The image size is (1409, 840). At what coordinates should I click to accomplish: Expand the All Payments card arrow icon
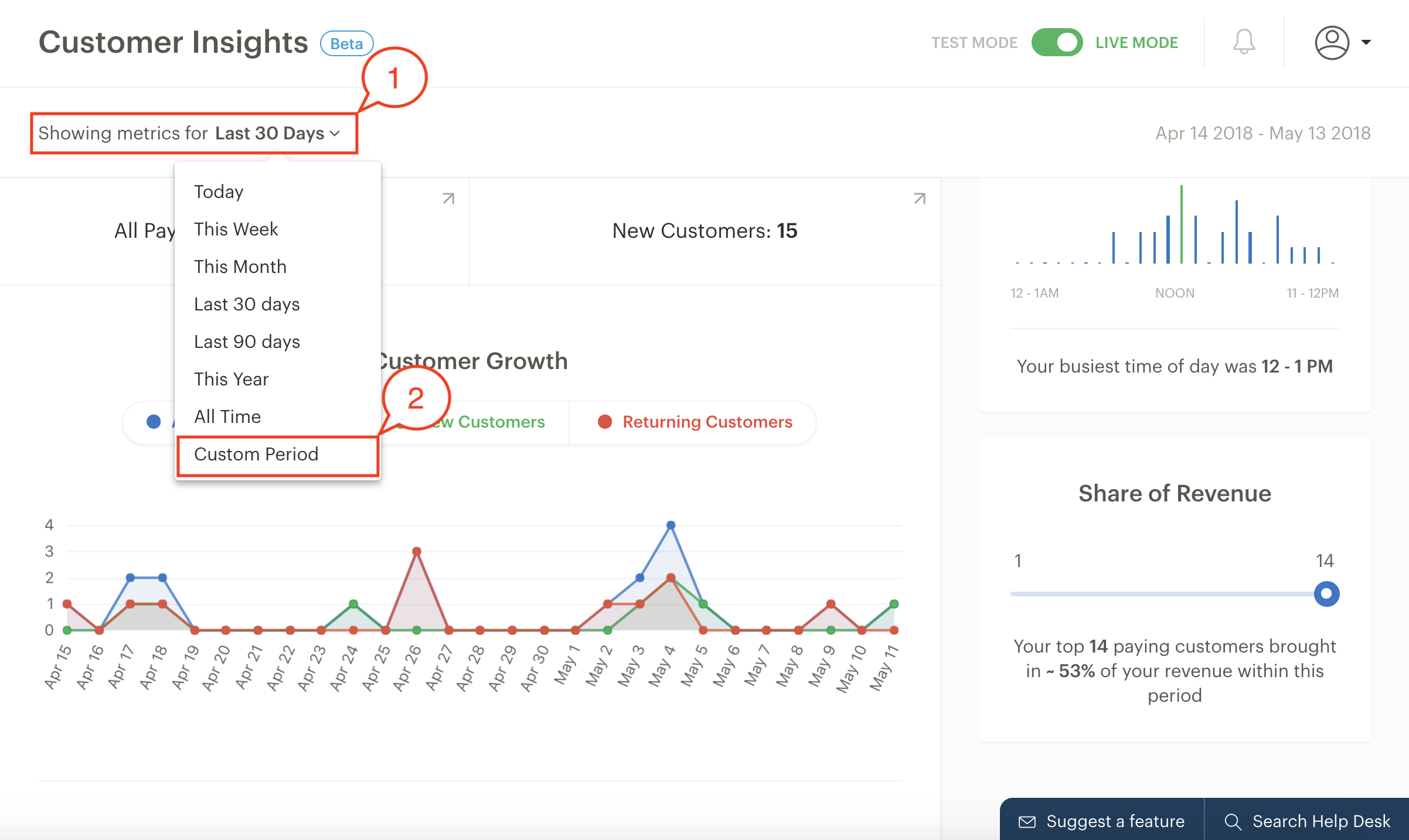[x=448, y=199]
